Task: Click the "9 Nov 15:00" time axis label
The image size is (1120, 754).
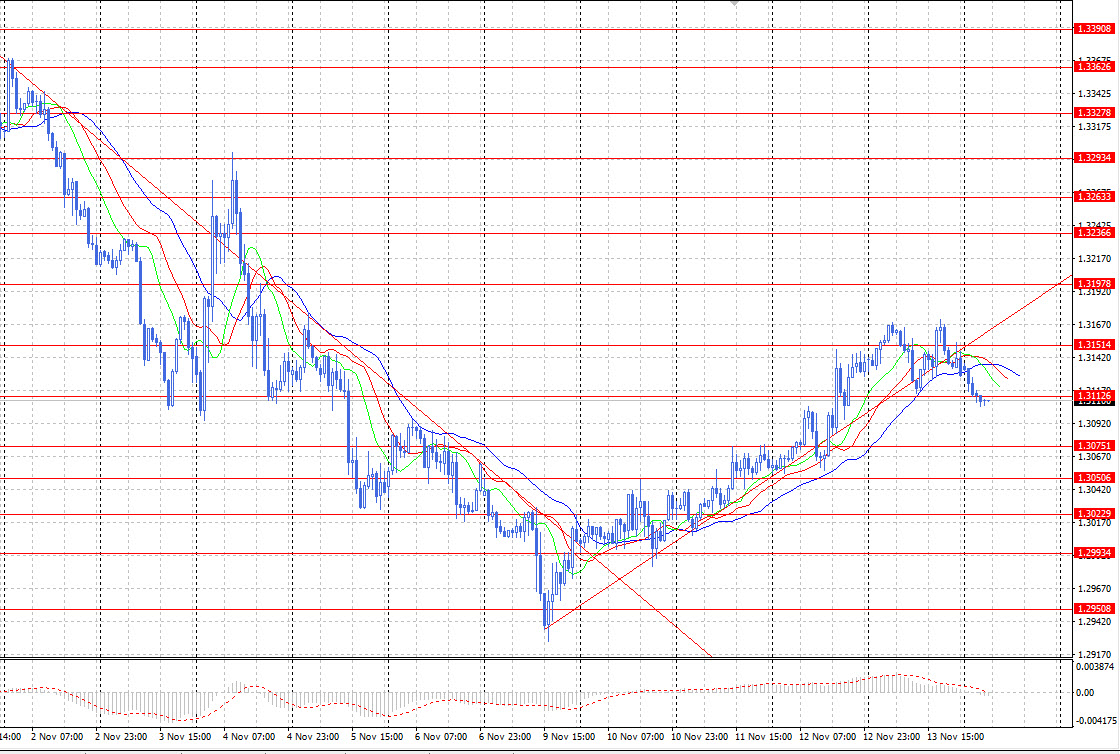Action: pyautogui.click(x=569, y=736)
